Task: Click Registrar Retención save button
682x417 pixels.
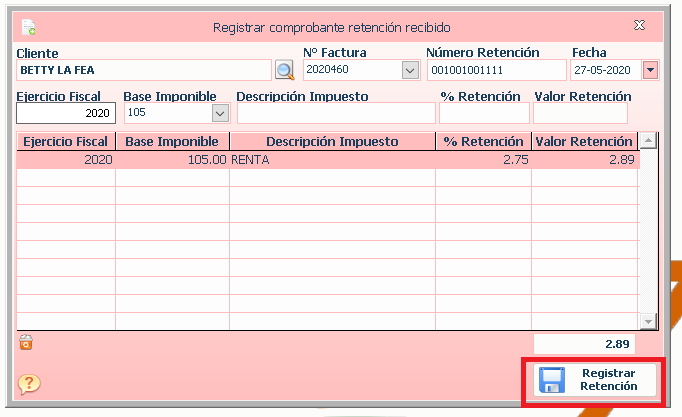Action: (594, 380)
